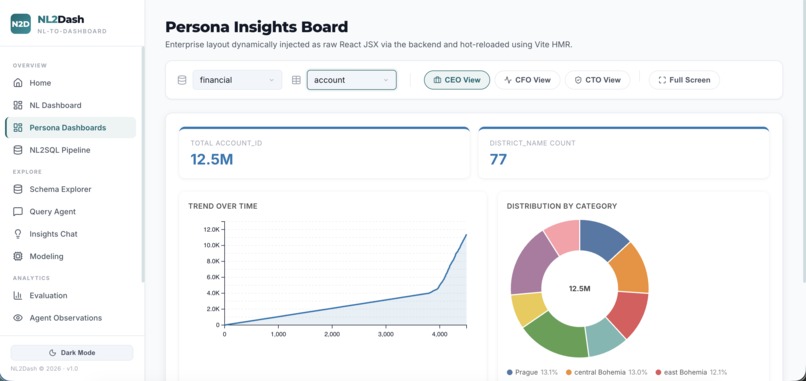Open NL Dashboard page
This screenshot has height=381, width=806.
pyautogui.click(x=71, y=105)
